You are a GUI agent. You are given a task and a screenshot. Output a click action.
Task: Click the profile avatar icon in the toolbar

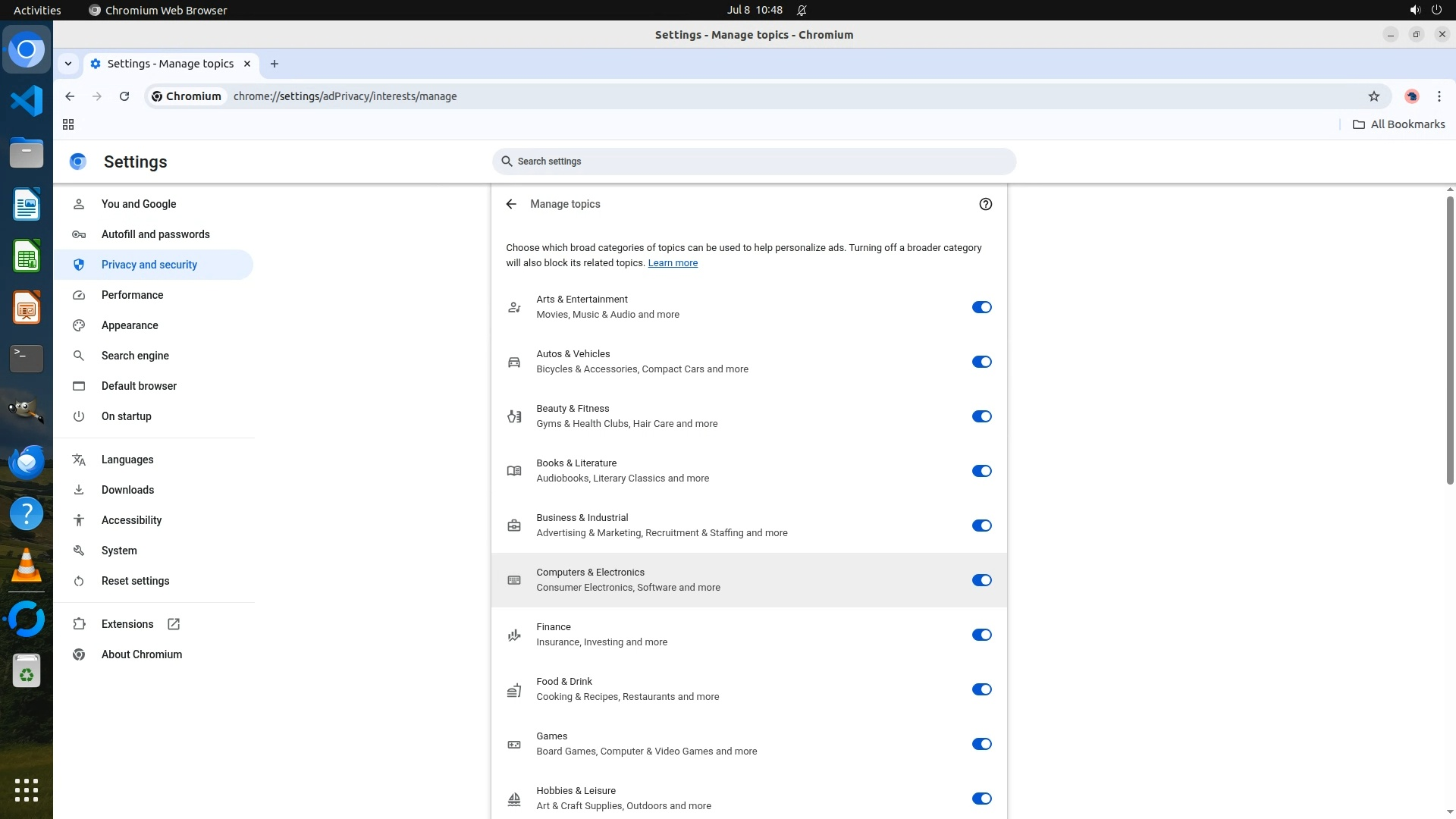click(1411, 96)
